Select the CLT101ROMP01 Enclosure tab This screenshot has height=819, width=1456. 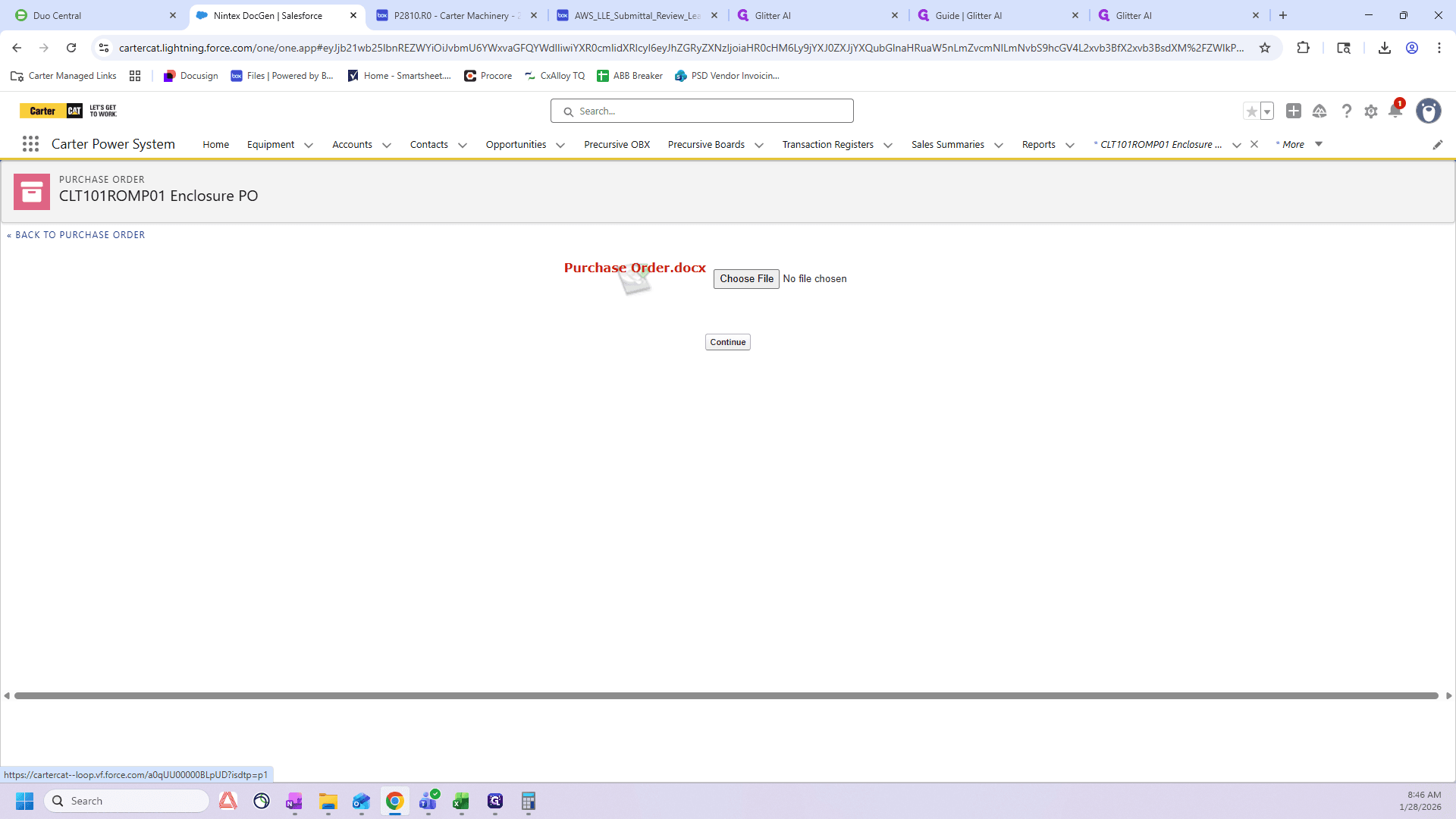coord(1158,144)
